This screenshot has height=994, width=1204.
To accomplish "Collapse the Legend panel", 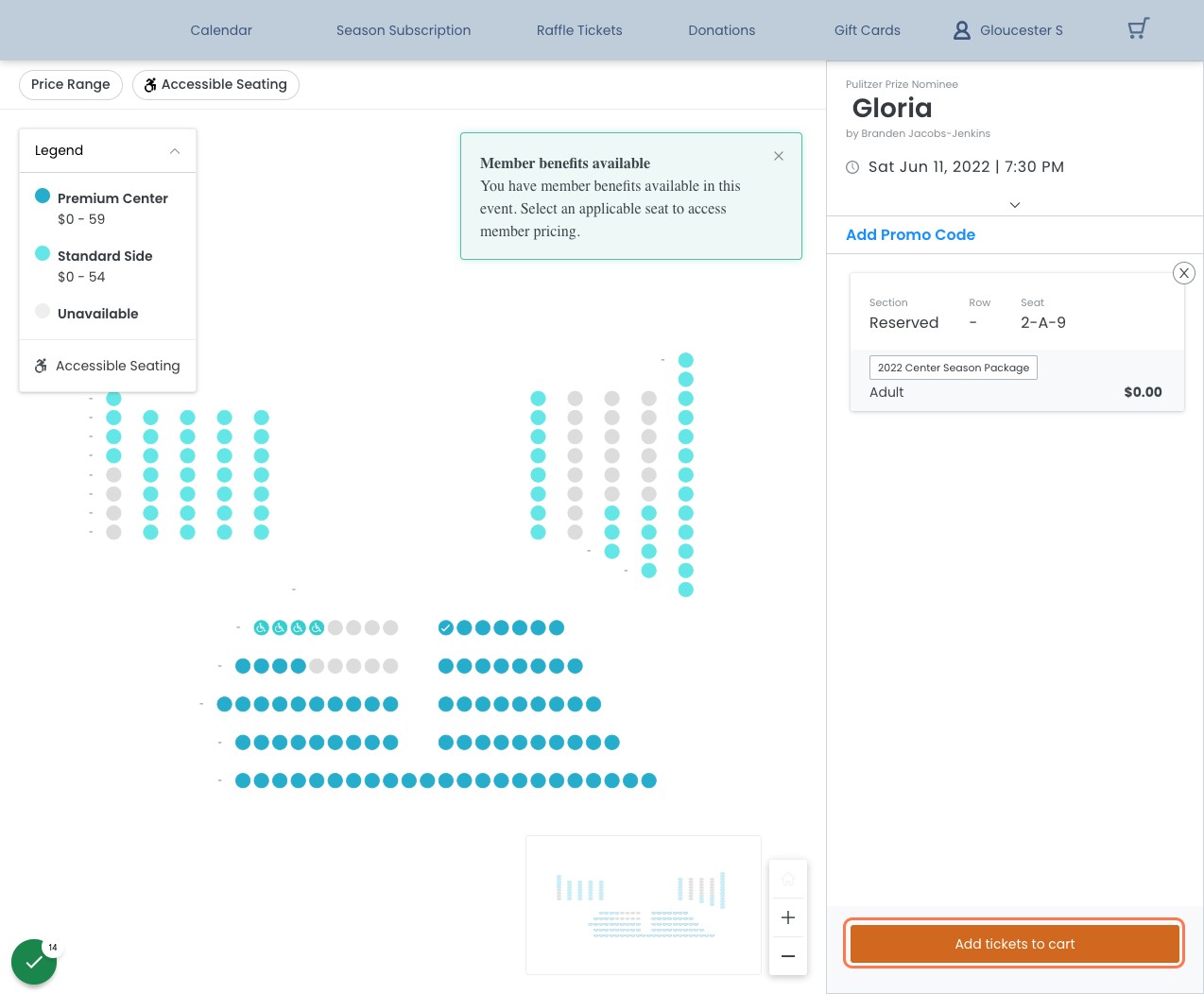I will (175, 151).
